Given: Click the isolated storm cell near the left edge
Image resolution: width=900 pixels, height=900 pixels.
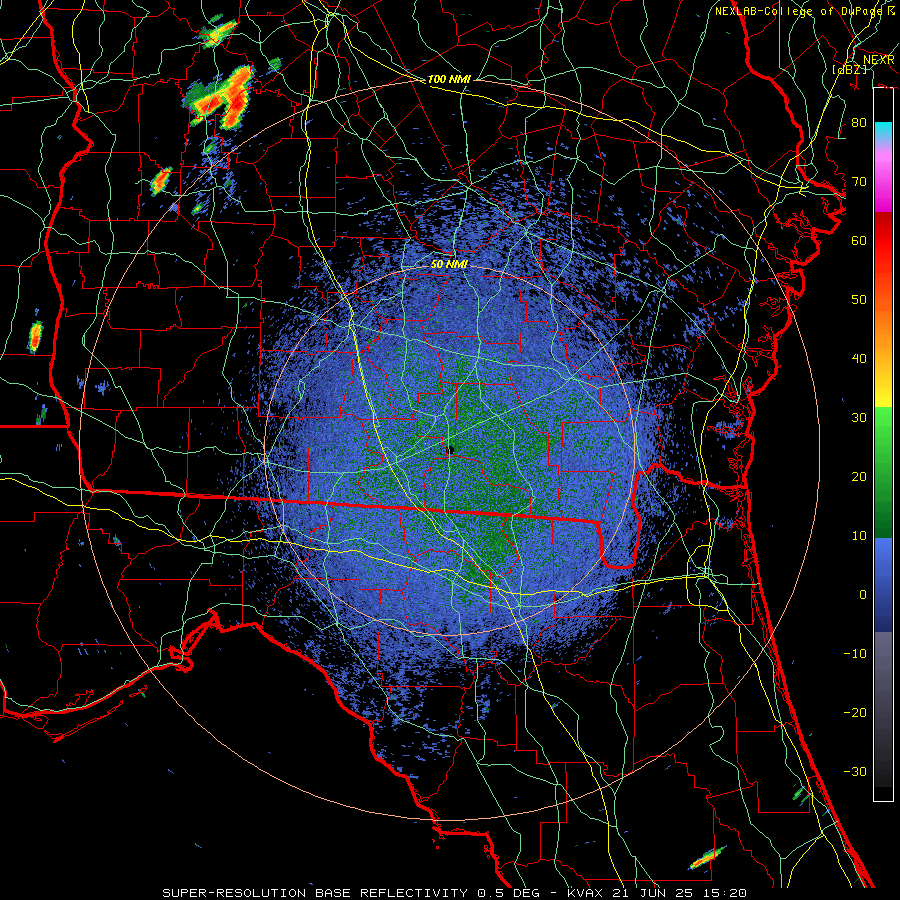Looking at the screenshot, I should tap(36, 336).
